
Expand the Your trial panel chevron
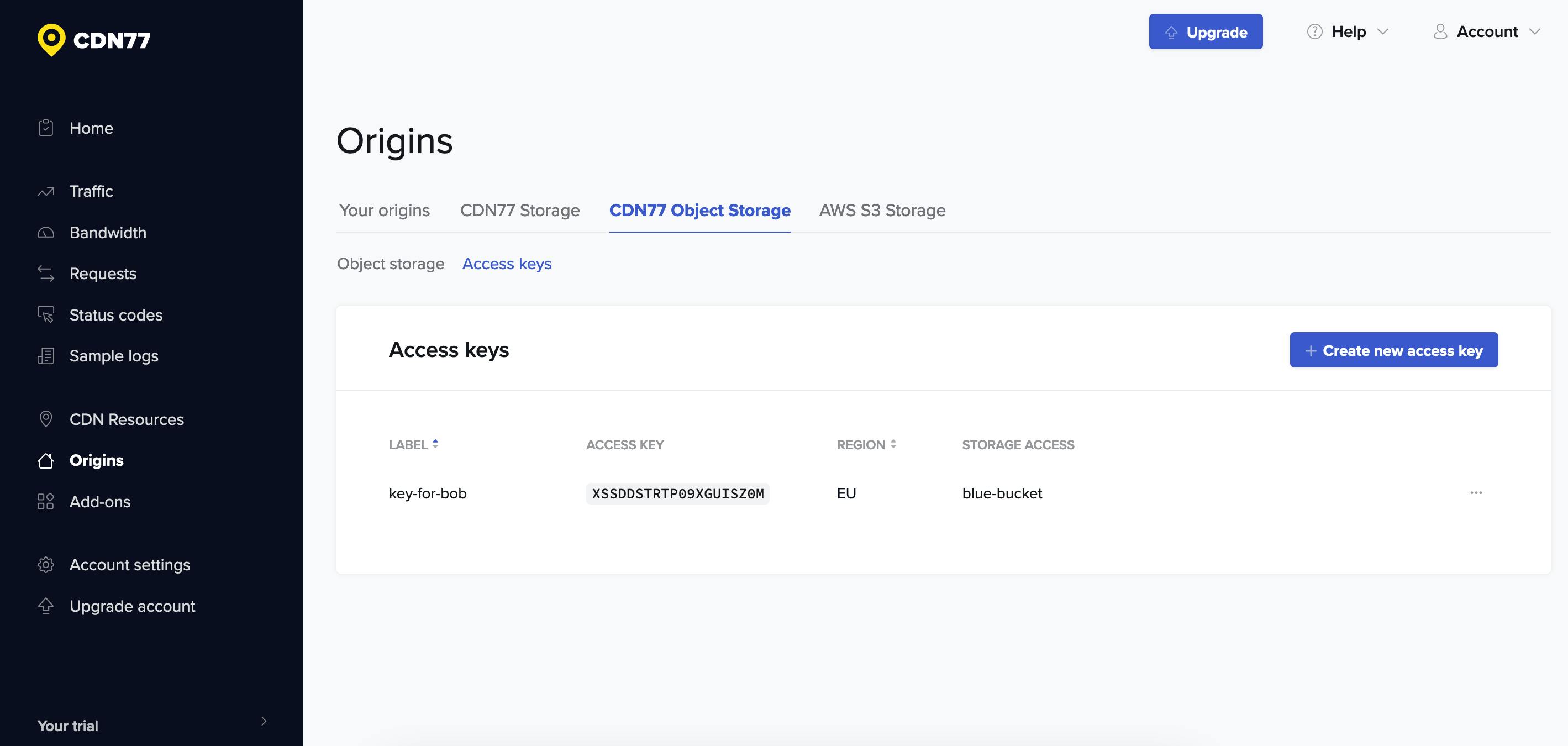click(264, 721)
